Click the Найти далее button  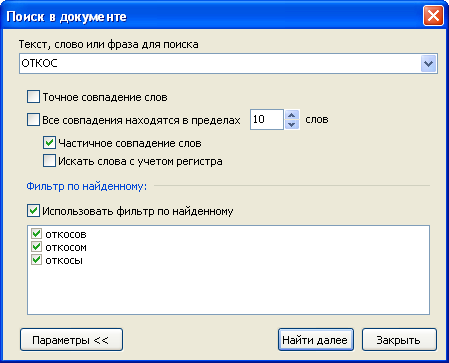(315, 340)
